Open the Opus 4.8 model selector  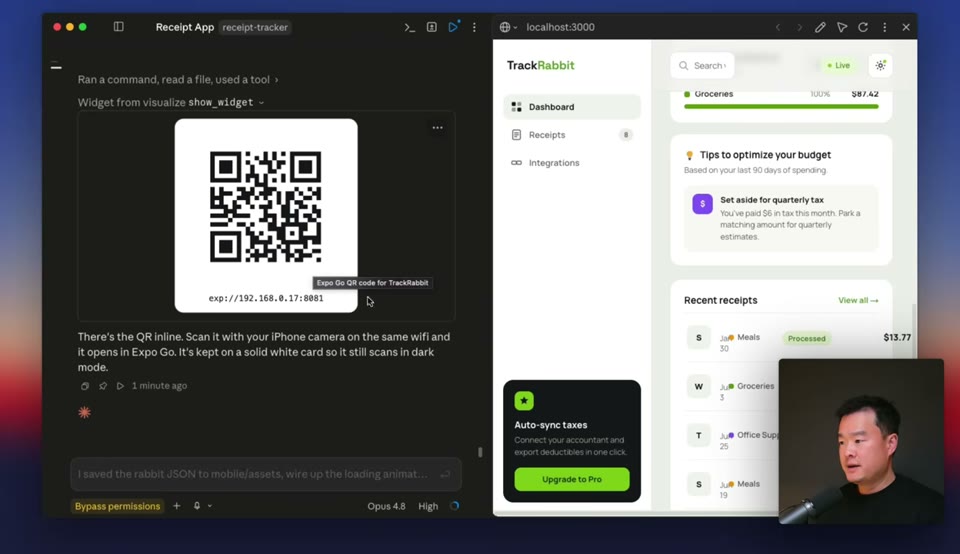pos(386,506)
